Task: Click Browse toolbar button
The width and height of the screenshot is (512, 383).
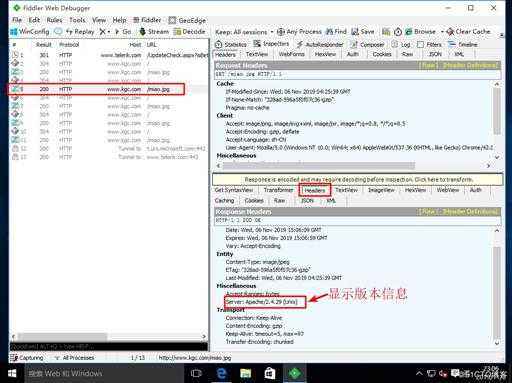Action: point(420,32)
